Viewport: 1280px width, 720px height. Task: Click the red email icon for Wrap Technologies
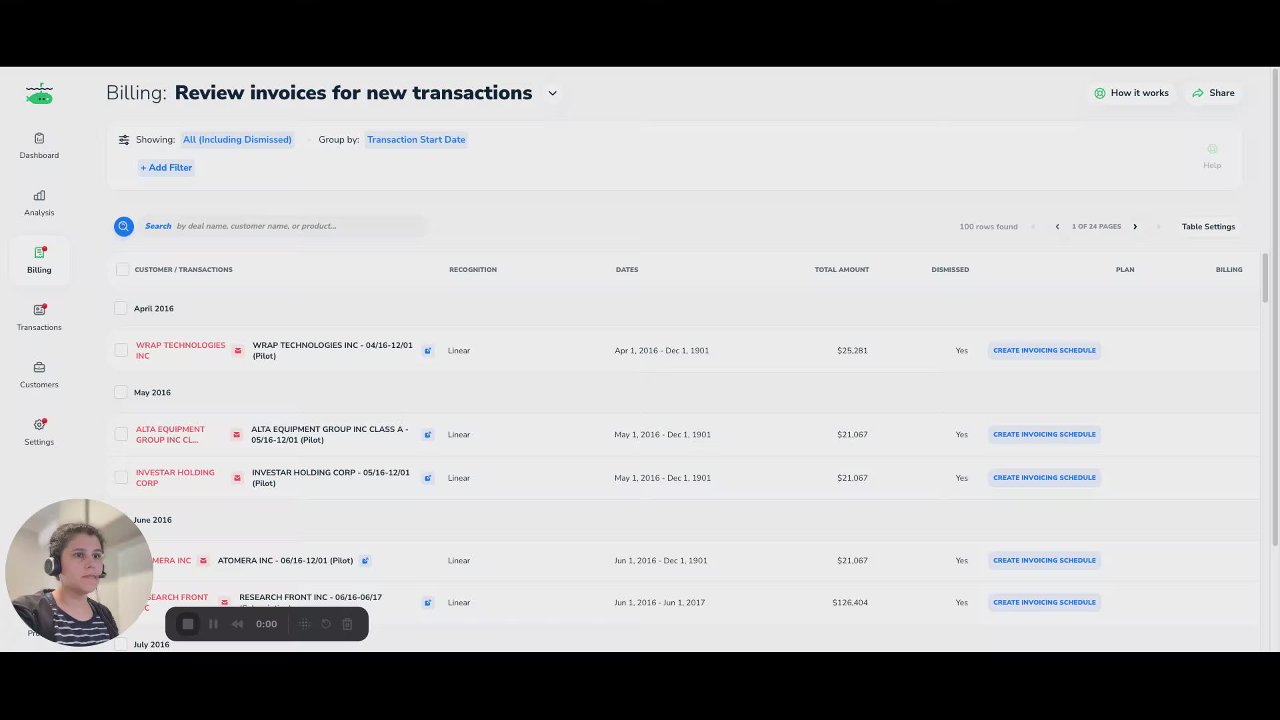pyautogui.click(x=238, y=351)
